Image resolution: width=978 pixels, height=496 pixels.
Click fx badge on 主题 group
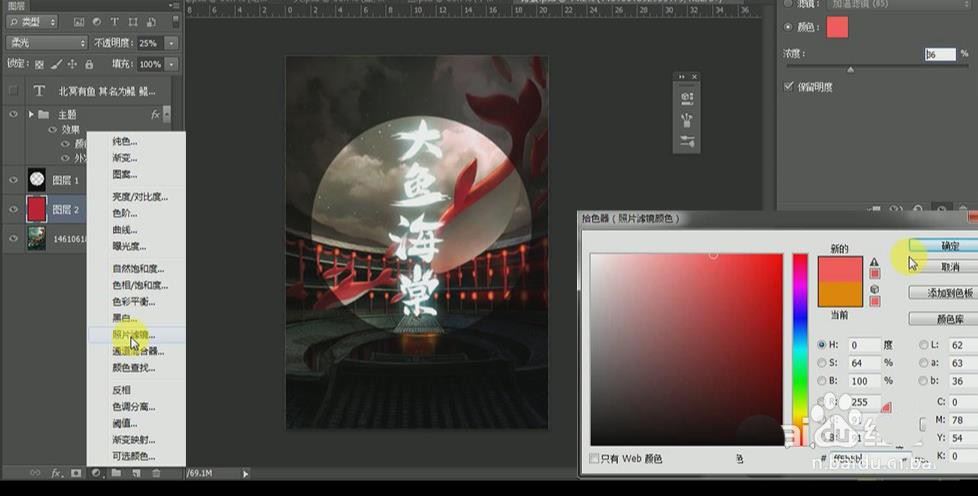[x=155, y=114]
